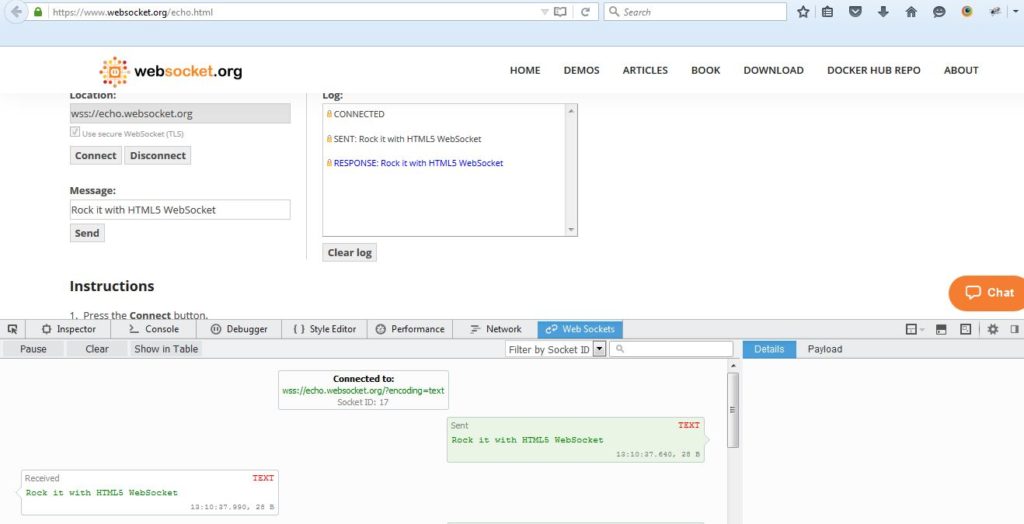Expand the add-on toolbar dropdown arrow
This screenshot has height=524, width=1024.
(1016, 11)
